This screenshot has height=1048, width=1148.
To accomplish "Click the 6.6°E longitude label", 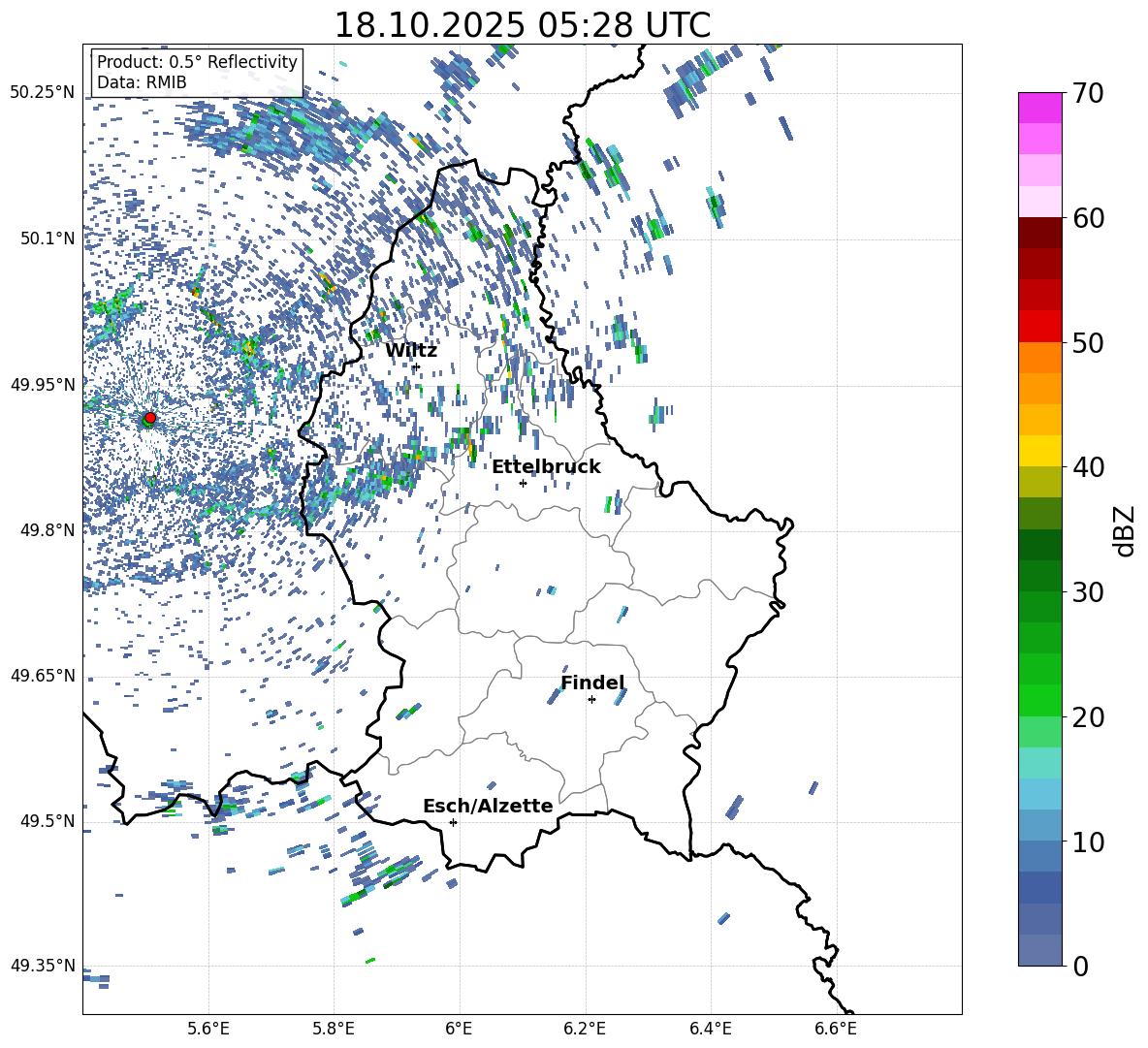I will coord(836,1029).
